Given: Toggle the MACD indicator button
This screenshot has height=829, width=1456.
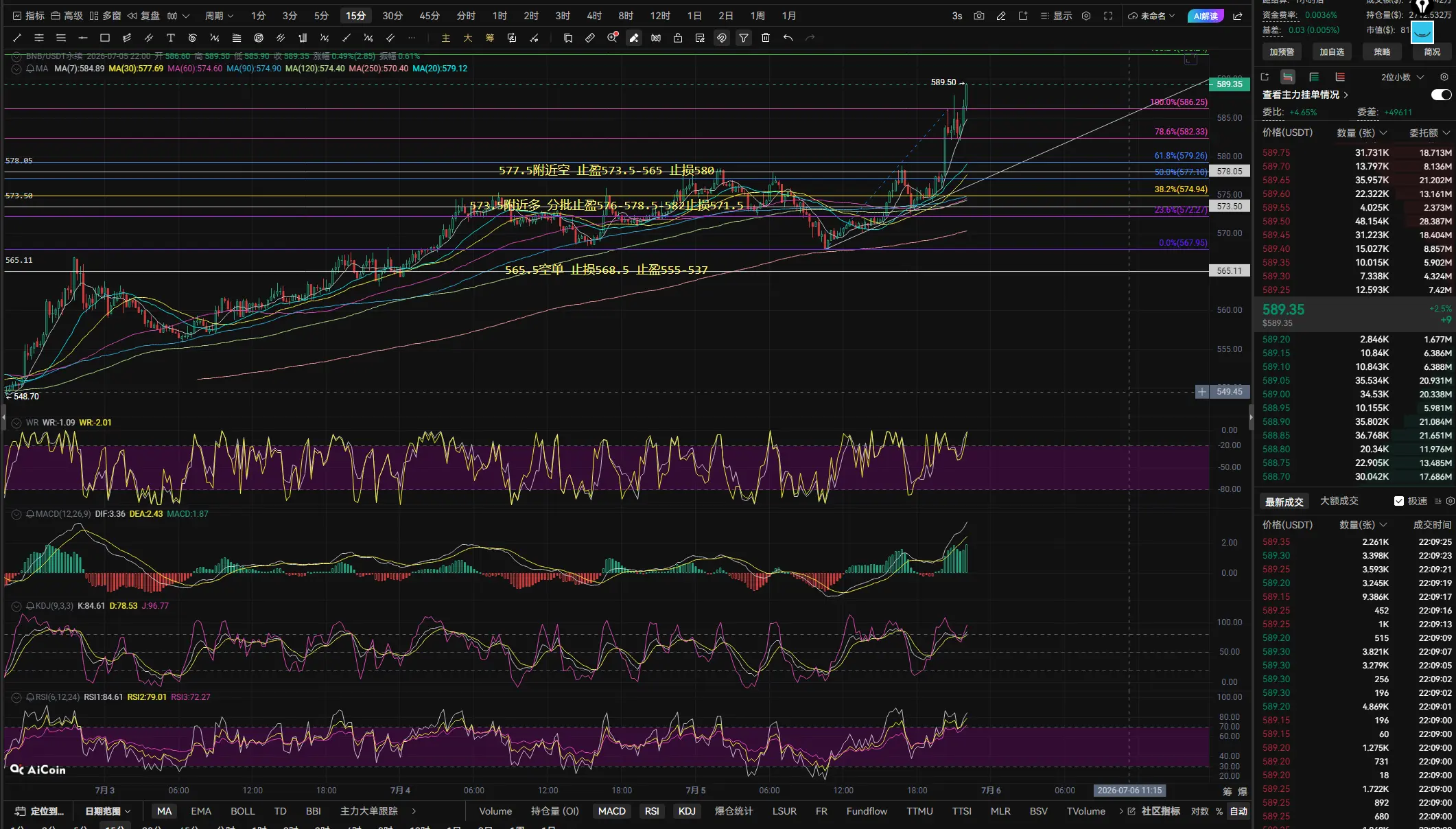Looking at the screenshot, I should pos(611,811).
